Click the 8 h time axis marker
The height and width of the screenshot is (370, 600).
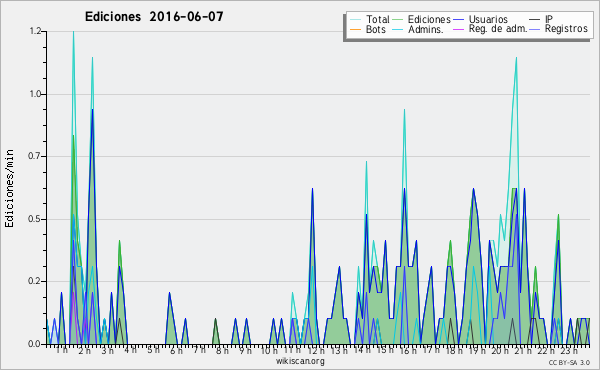click(222, 350)
